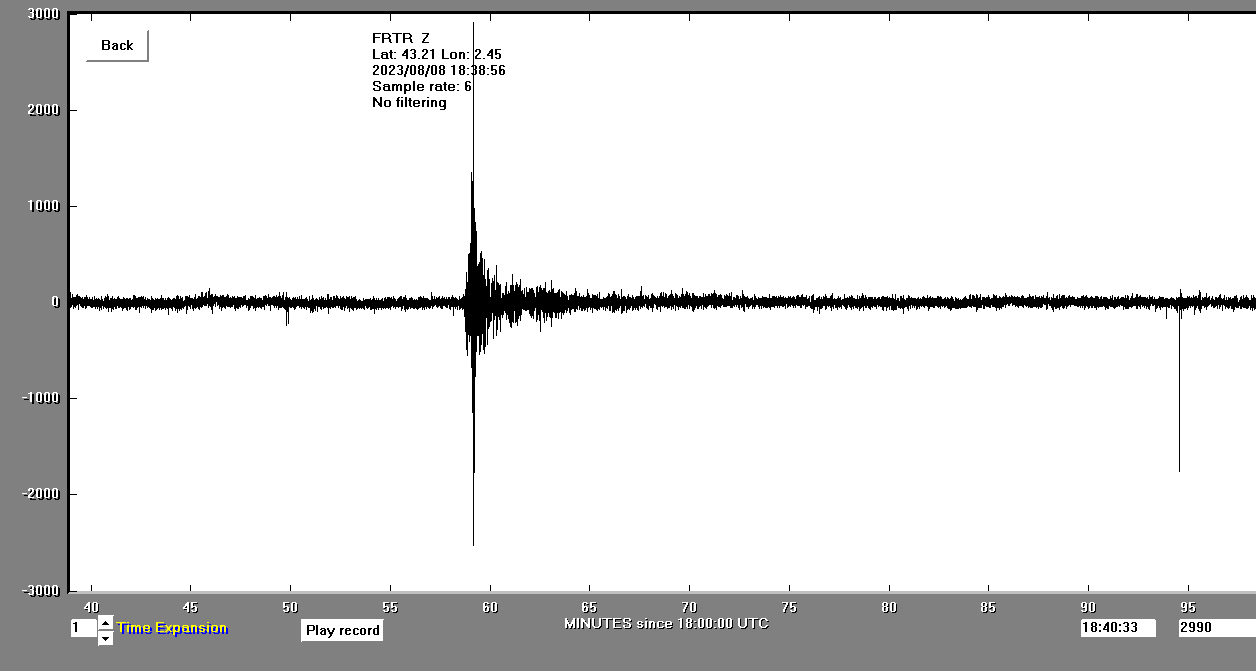
Task: Click the Time Expansion label
Action: 172,628
